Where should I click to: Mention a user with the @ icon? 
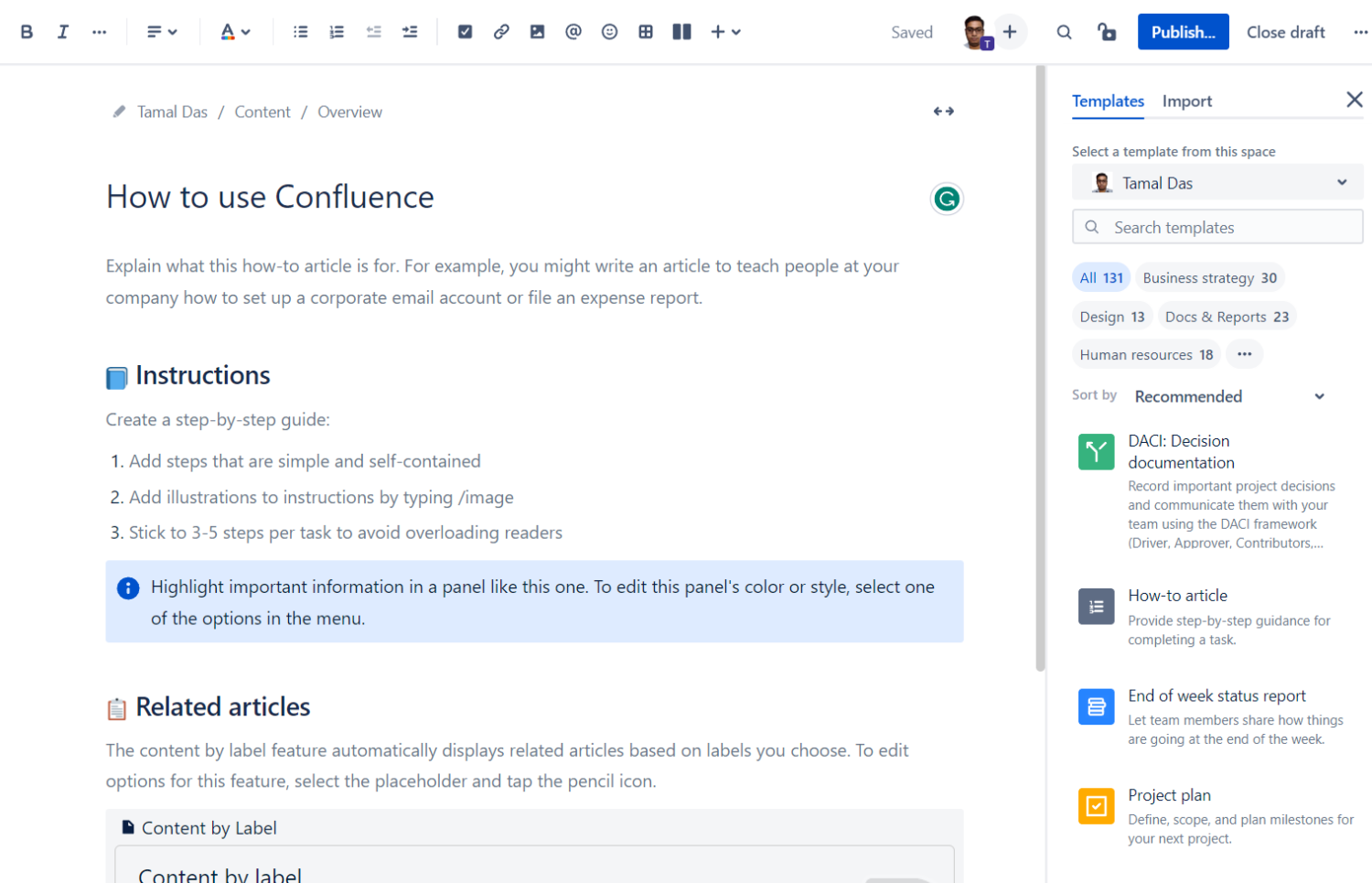click(x=573, y=32)
